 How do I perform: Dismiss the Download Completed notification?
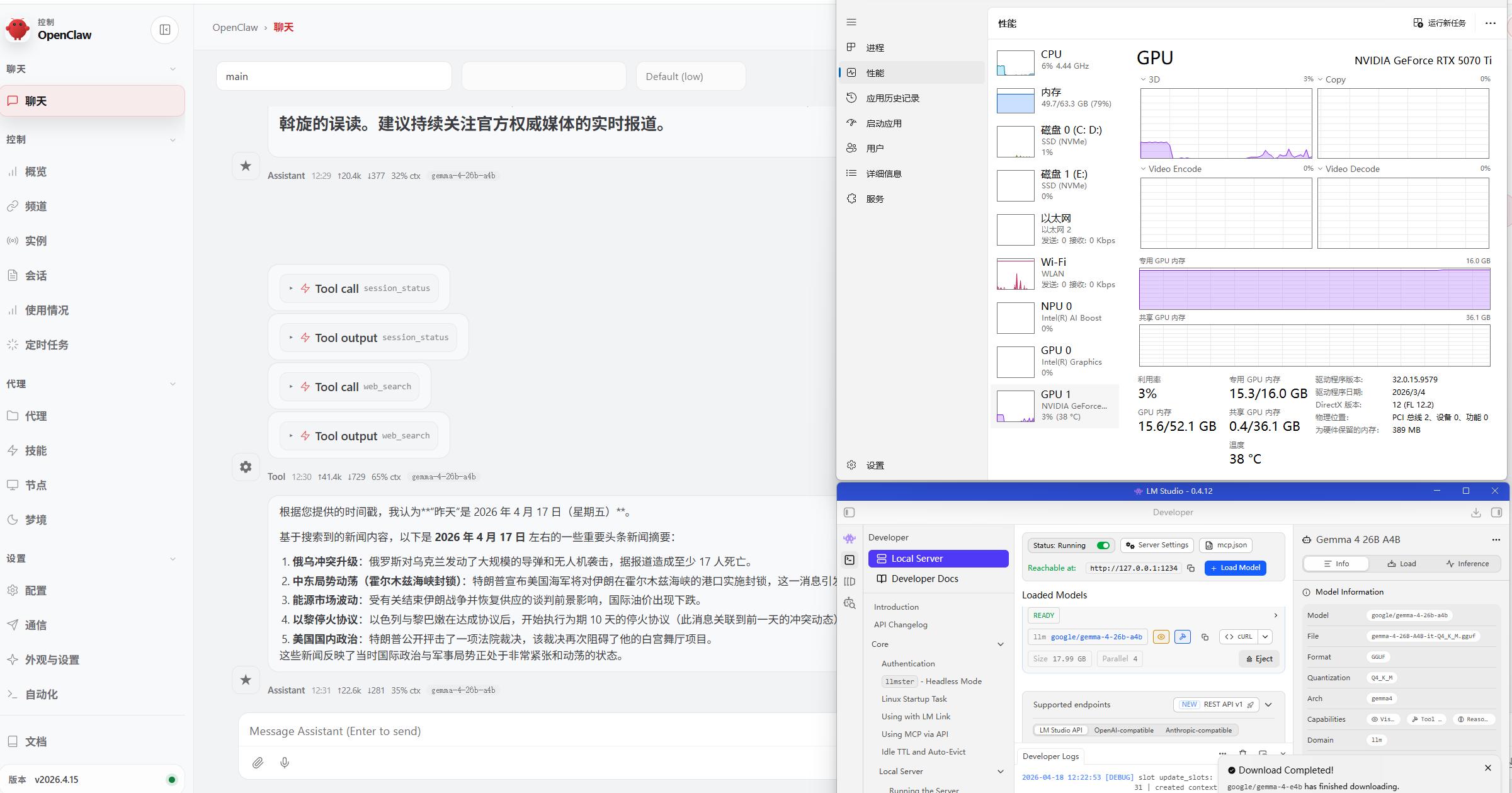1488,768
